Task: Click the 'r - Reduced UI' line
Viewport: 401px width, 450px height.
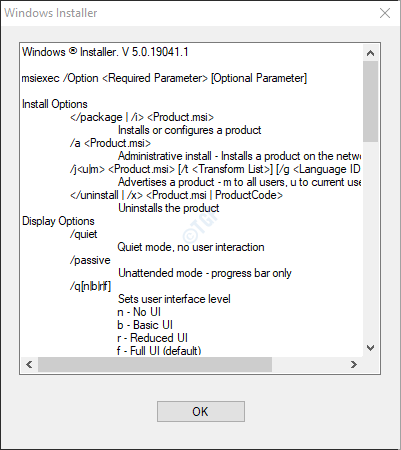Action: coord(152,338)
